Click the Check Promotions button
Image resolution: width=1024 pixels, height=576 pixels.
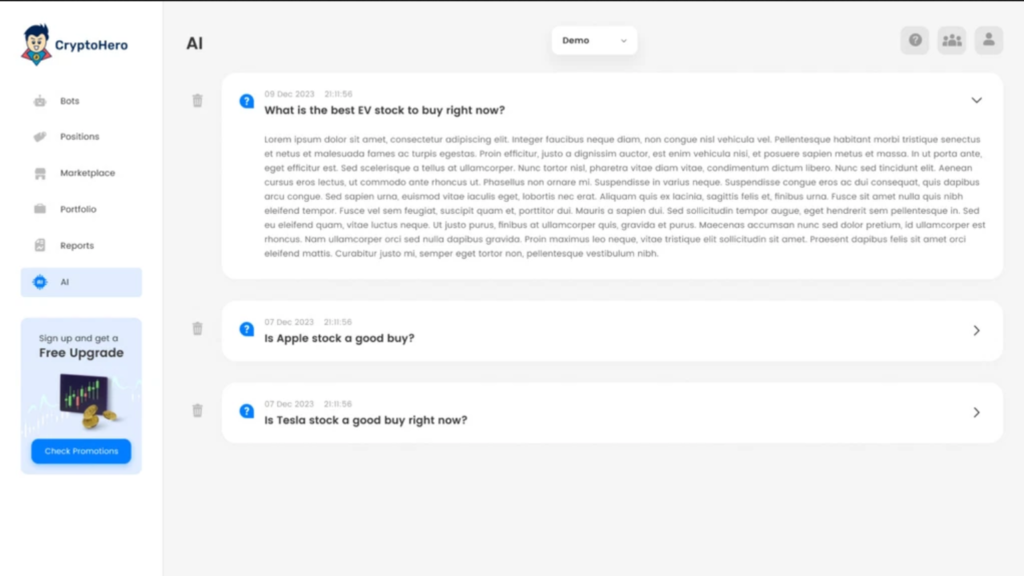click(x=81, y=451)
